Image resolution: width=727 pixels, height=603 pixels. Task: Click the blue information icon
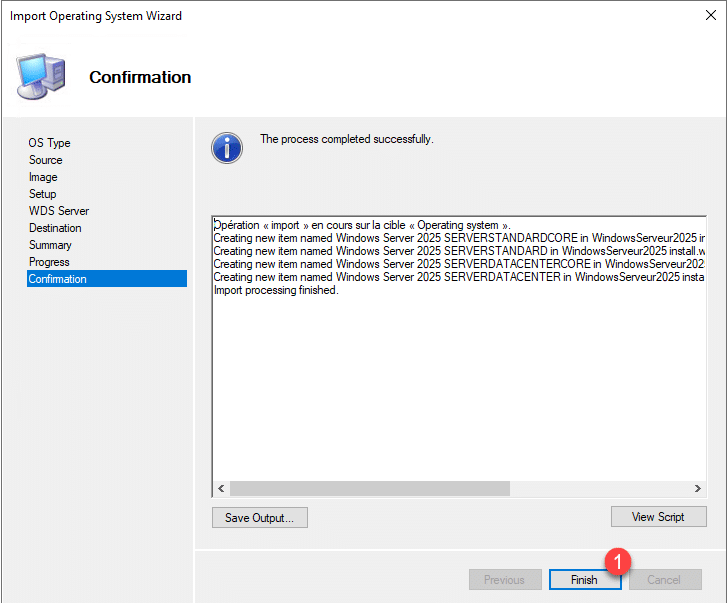click(227, 147)
